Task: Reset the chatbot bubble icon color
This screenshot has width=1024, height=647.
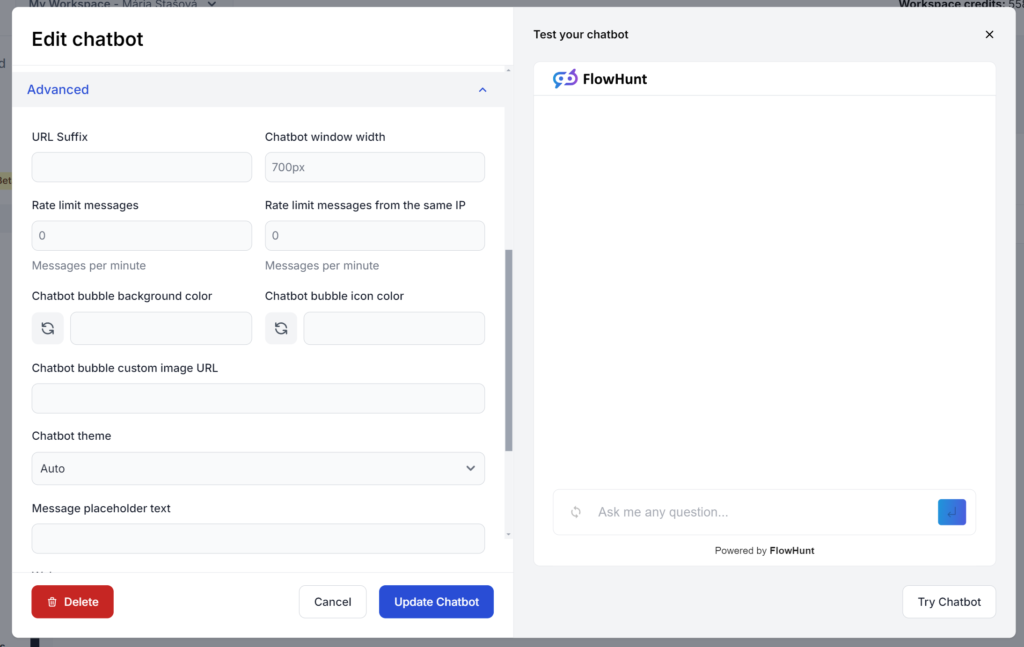Action: pyautogui.click(x=281, y=328)
